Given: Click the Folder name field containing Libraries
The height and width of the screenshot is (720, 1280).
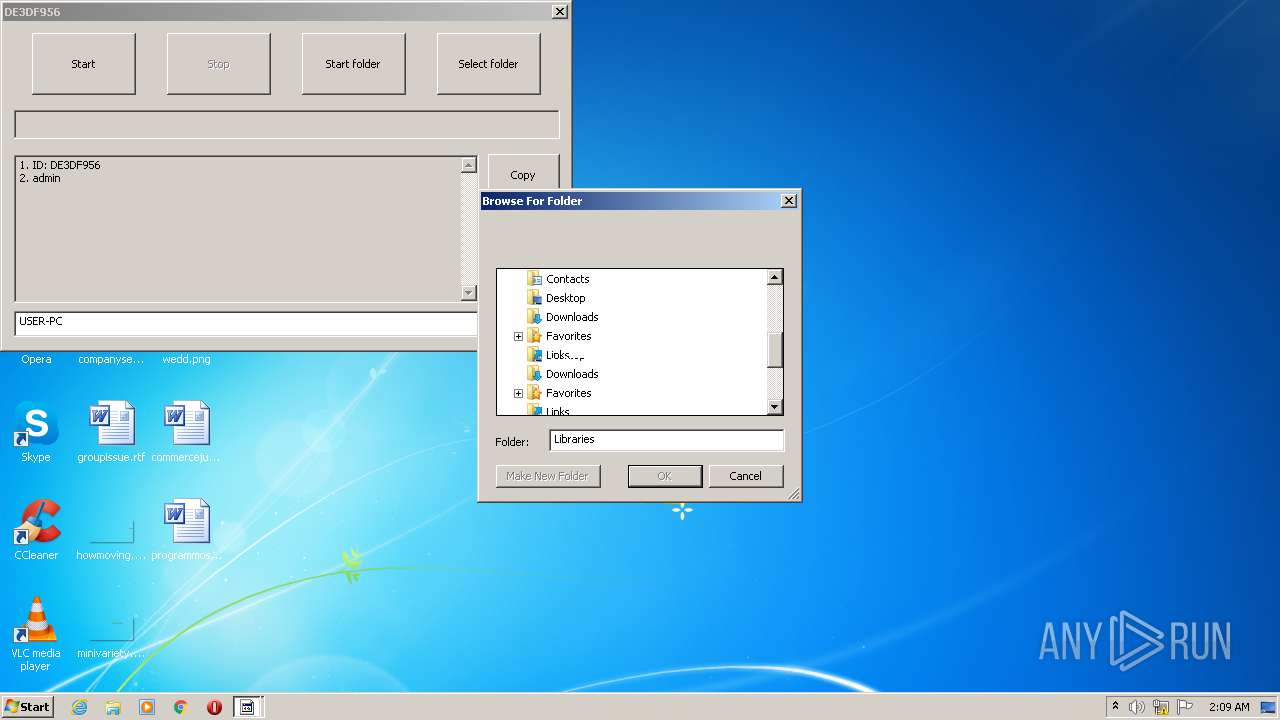Looking at the screenshot, I should pos(666,440).
